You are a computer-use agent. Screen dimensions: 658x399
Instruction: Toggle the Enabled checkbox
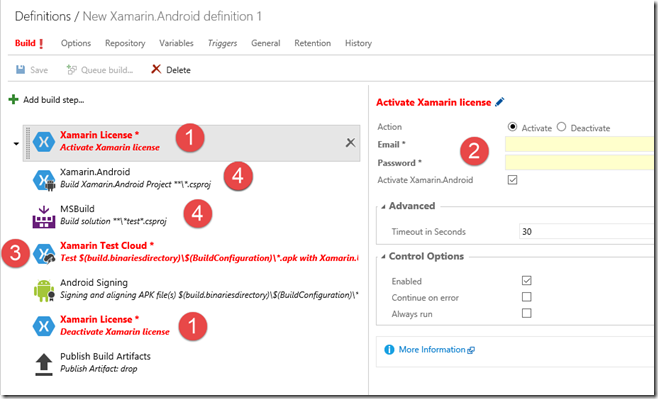(x=527, y=280)
